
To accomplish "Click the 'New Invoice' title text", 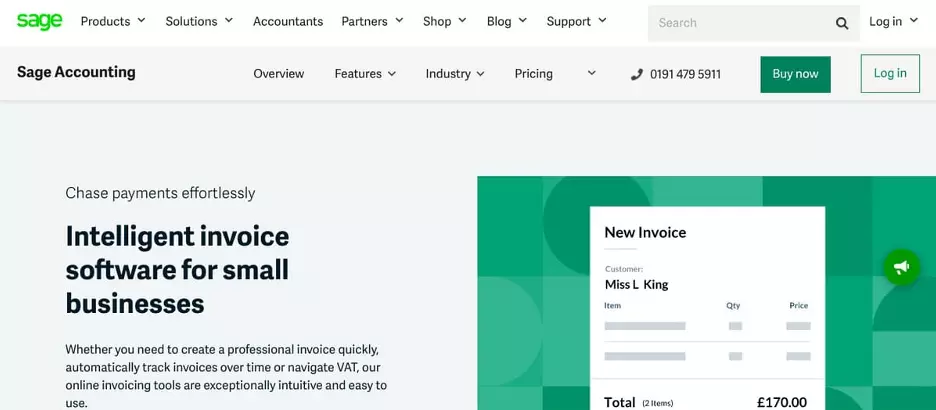I will [x=645, y=232].
